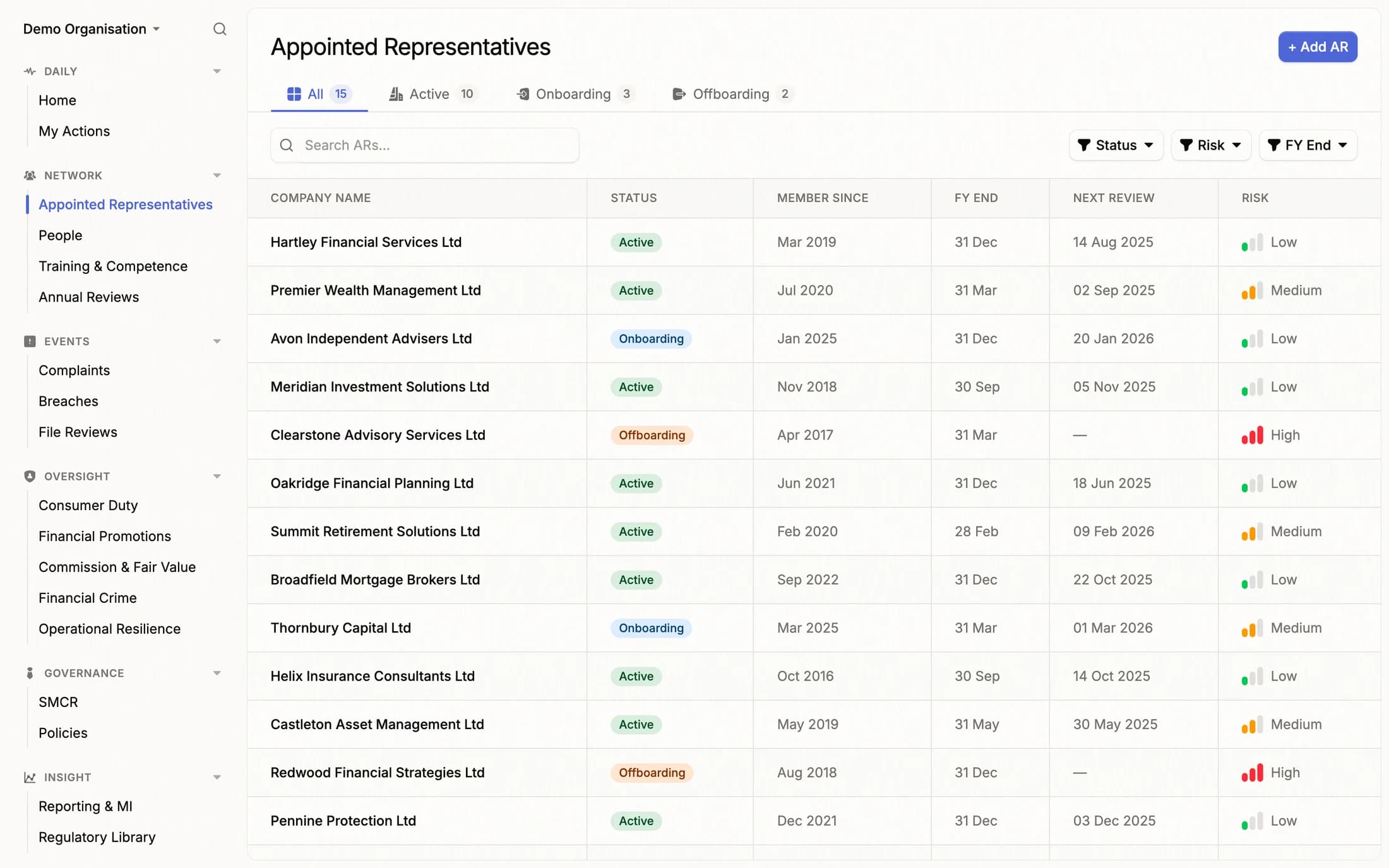
Task: Select the All tab
Action: click(319, 94)
